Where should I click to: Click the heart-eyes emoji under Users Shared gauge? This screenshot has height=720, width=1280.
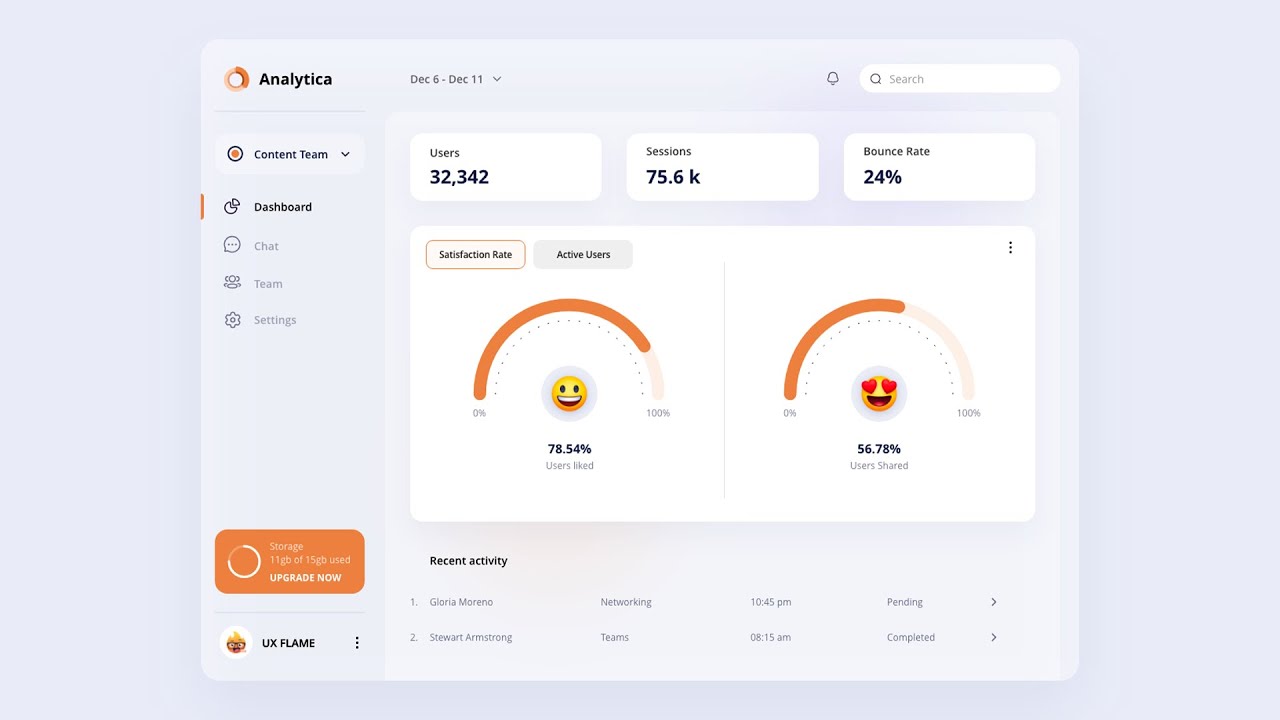879,393
